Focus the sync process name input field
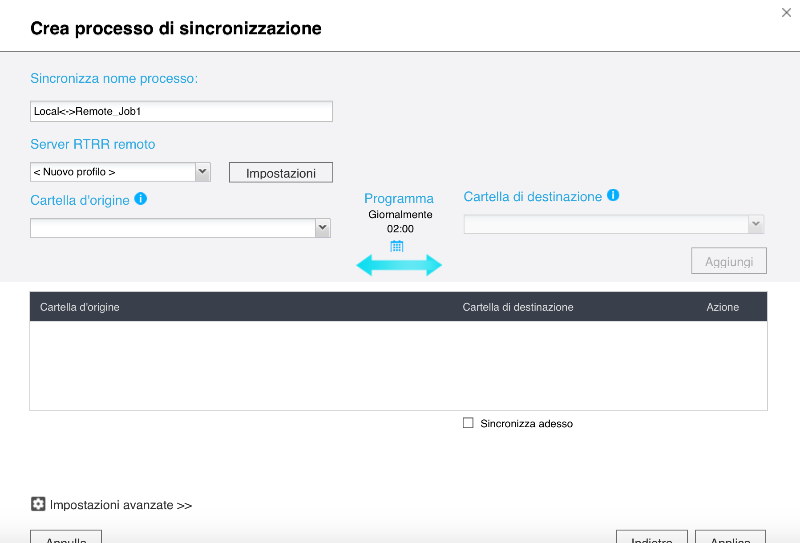Screen dimensions: 800x543 click(x=181, y=111)
